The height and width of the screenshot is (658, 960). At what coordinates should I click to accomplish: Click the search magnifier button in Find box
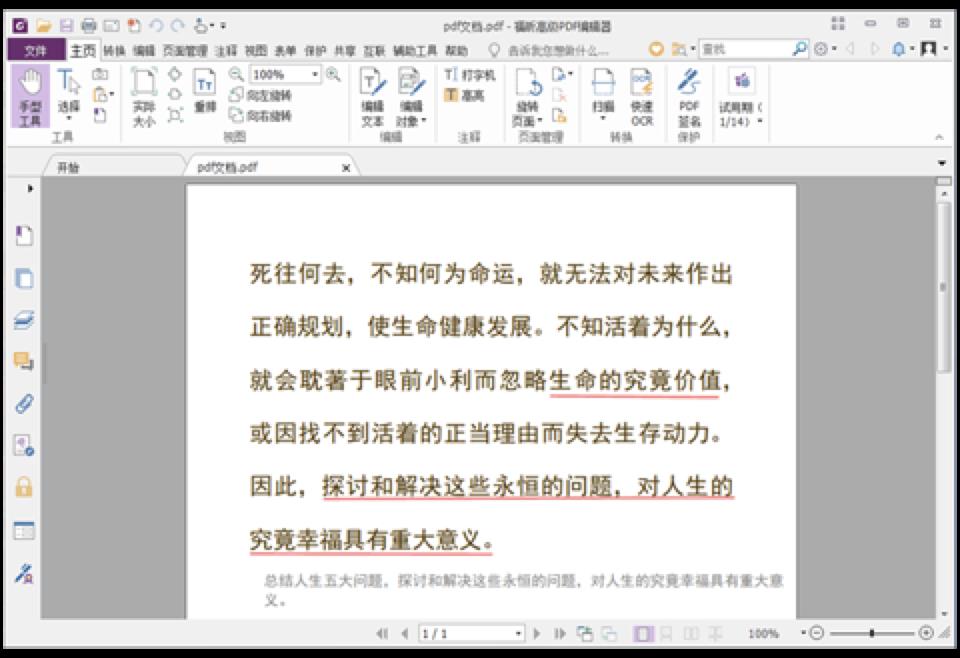[x=799, y=49]
